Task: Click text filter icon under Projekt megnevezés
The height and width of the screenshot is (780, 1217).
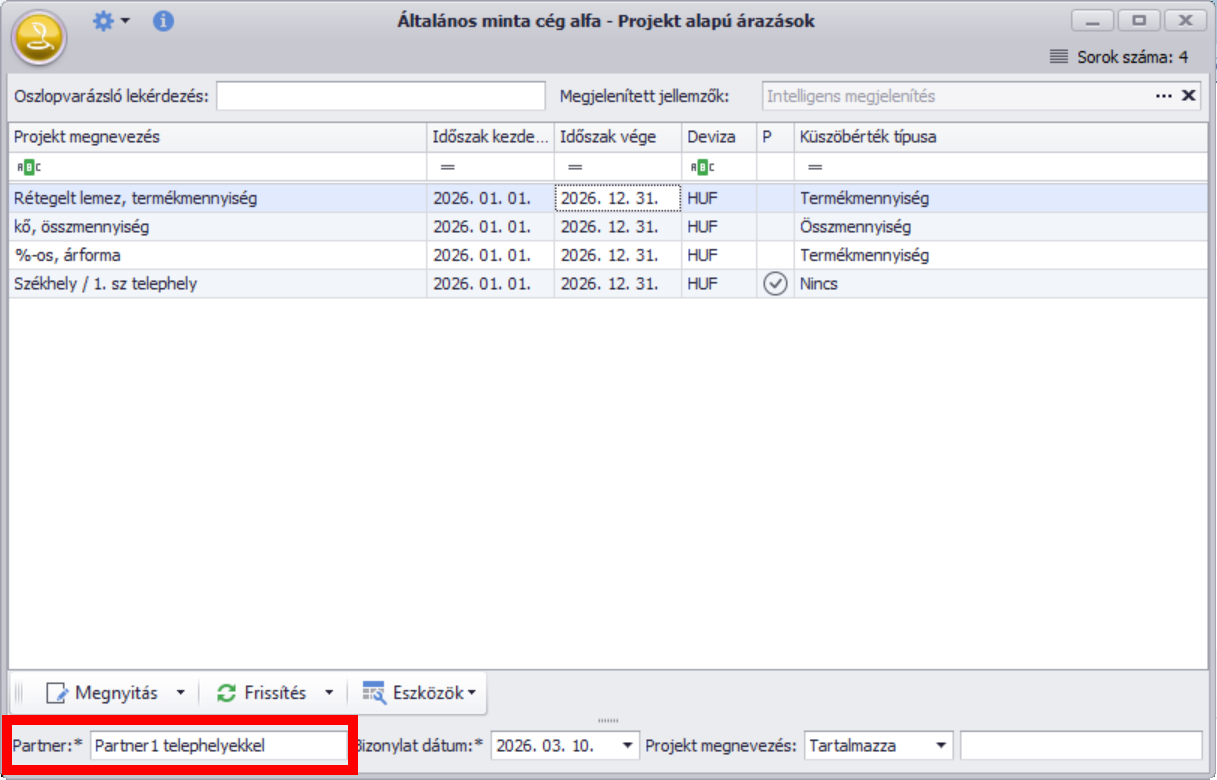Action: click(28, 167)
